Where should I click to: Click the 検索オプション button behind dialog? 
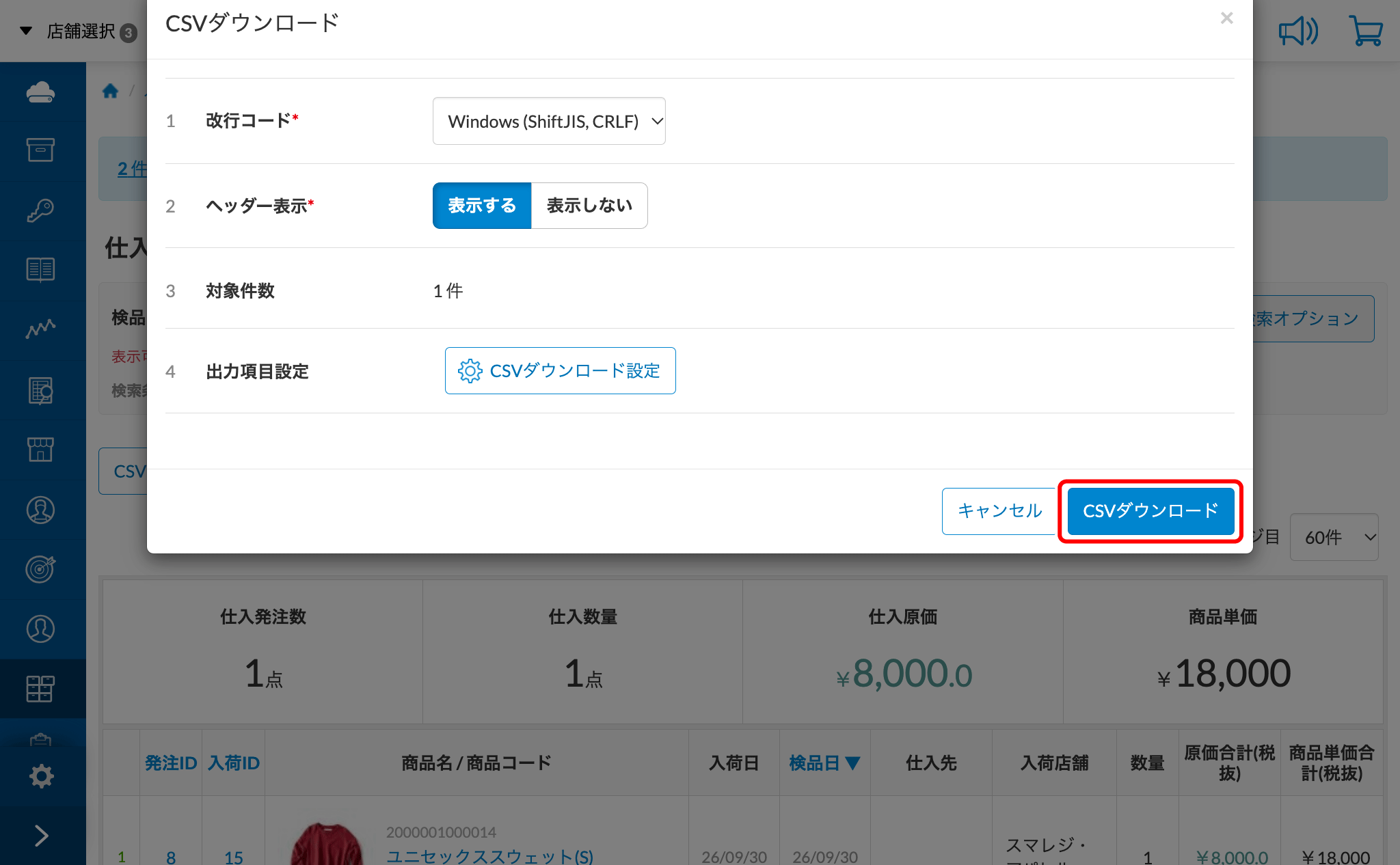[x=1312, y=318]
